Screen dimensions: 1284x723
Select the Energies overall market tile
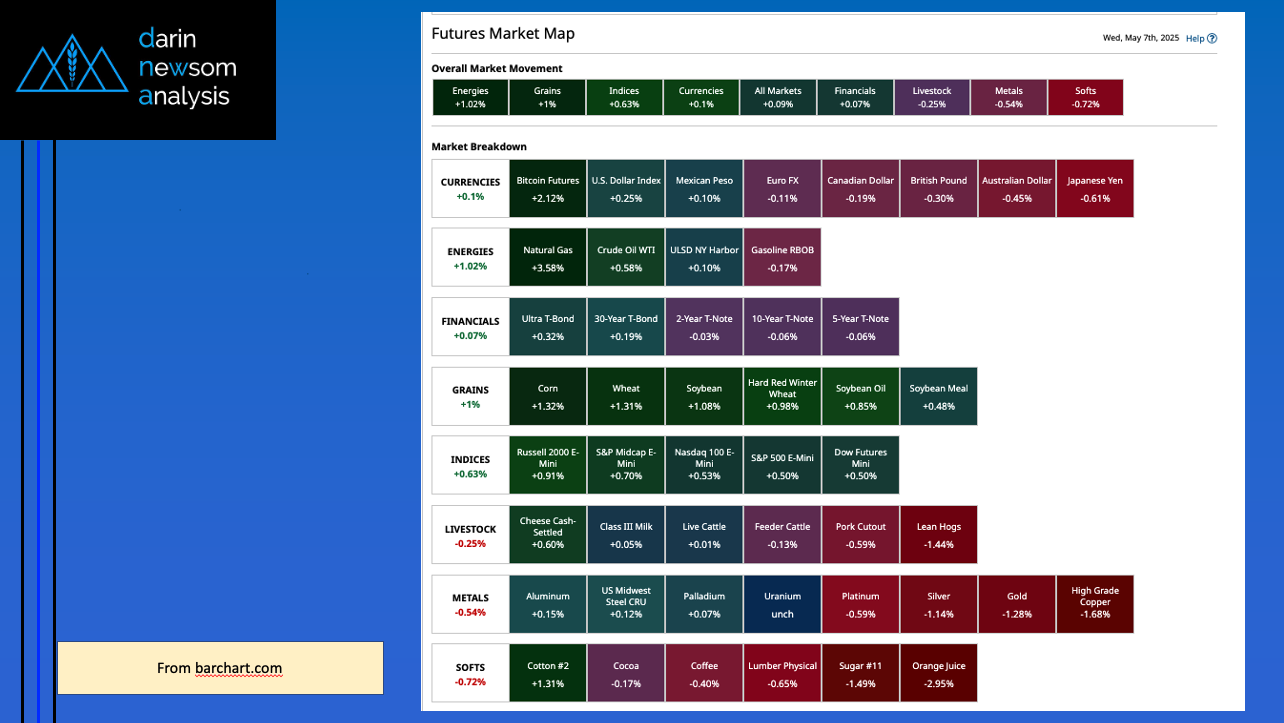[470, 97]
